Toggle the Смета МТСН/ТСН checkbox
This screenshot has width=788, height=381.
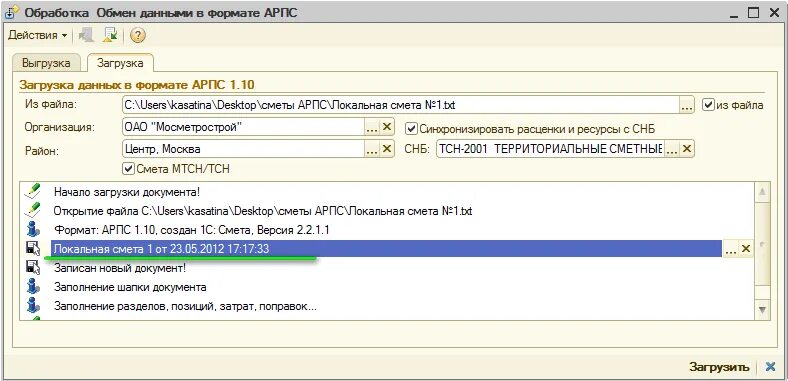(129, 169)
